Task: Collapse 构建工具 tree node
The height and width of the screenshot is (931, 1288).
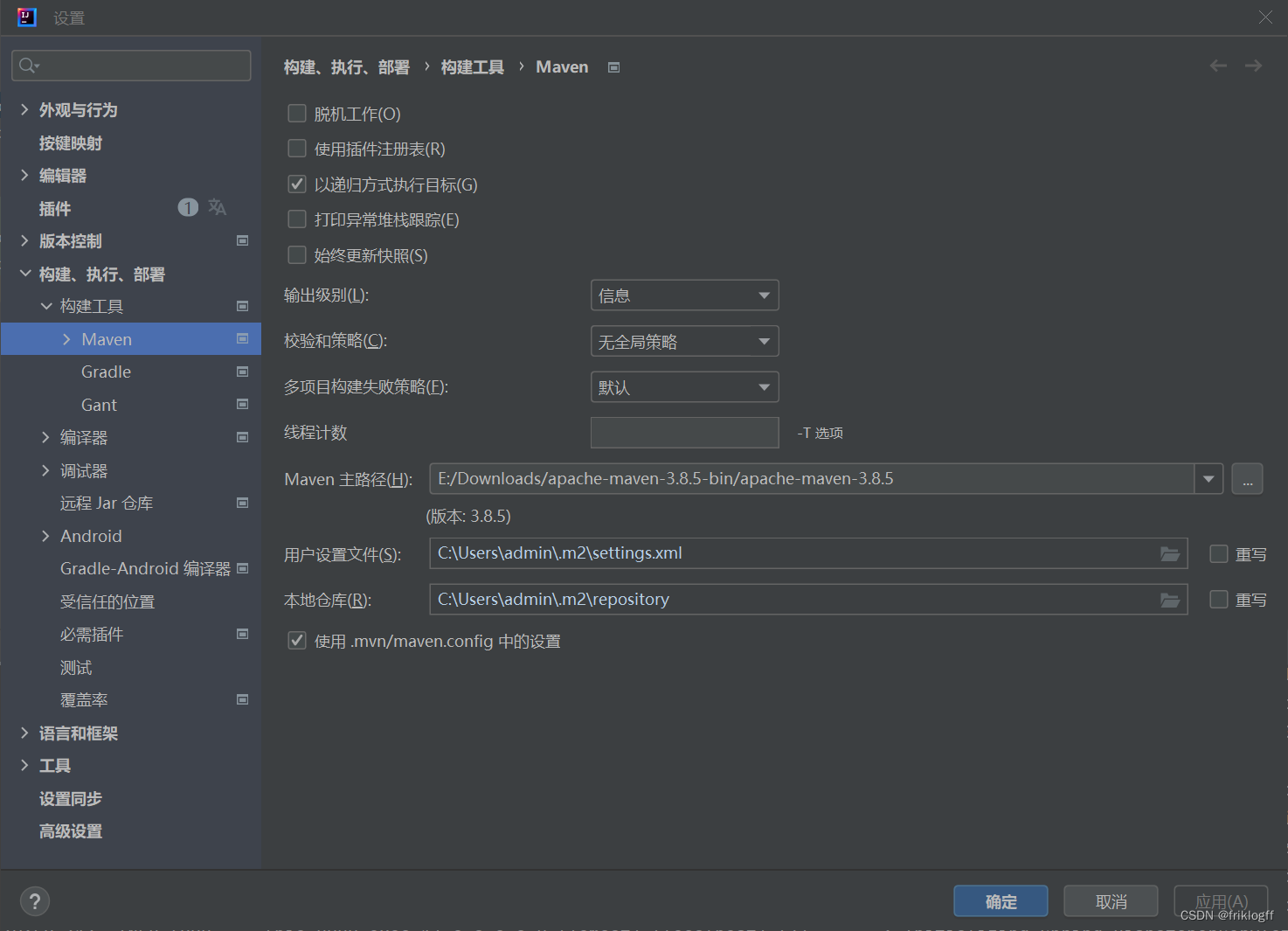Action: pos(46,306)
